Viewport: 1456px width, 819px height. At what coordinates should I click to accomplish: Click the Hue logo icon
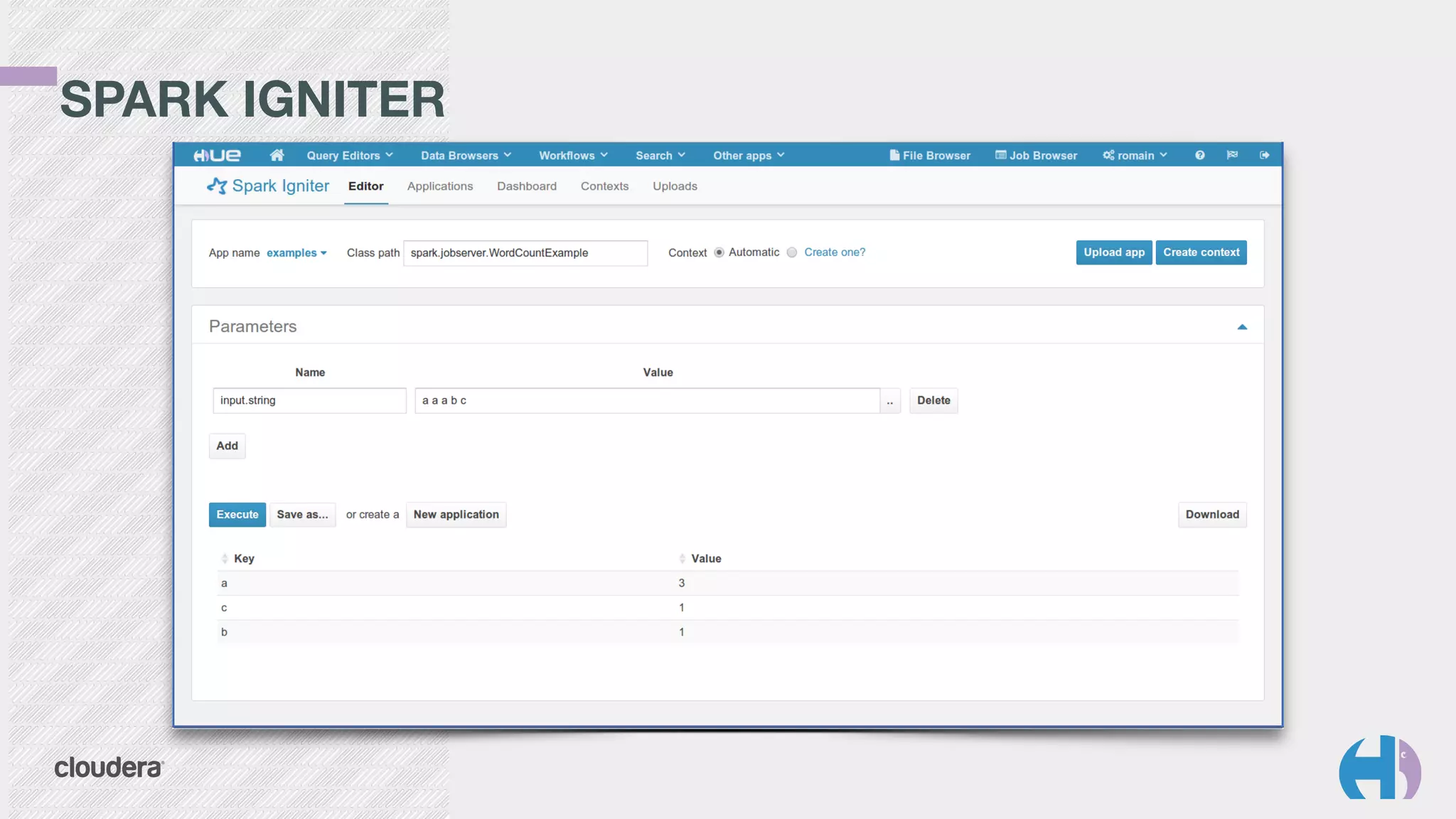[217, 155]
